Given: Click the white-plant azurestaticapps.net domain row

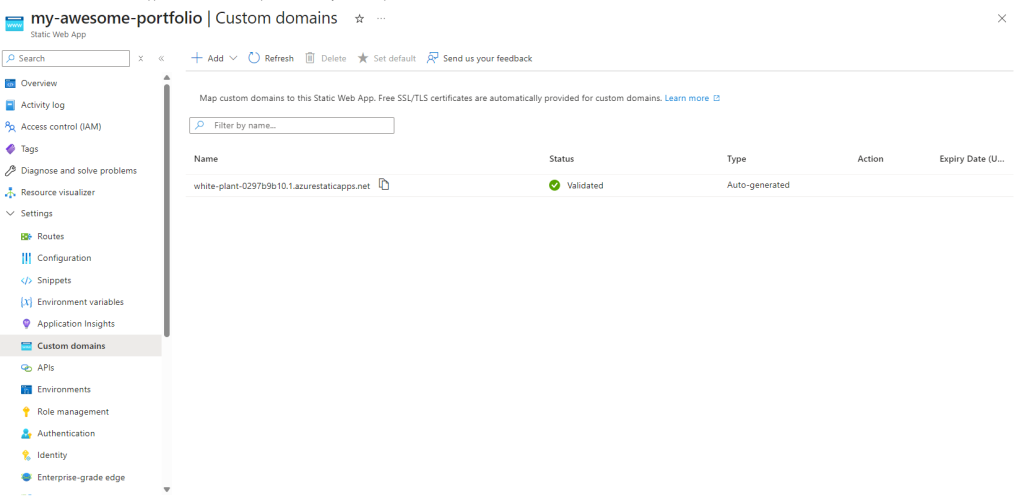Looking at the screenshot, I should tap(282, 185).
